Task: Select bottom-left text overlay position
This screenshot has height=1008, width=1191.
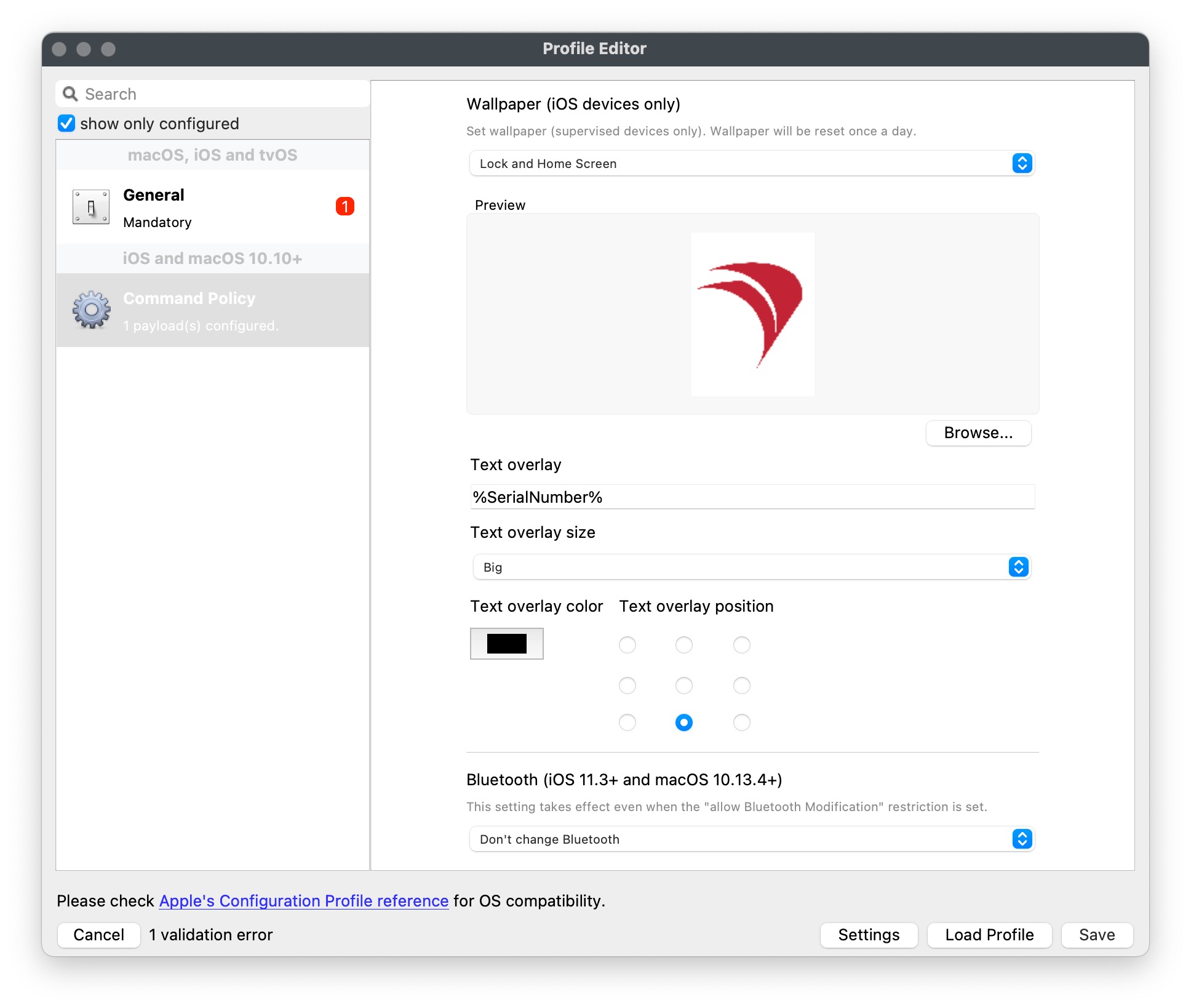Action: click(x=627, y=722)
